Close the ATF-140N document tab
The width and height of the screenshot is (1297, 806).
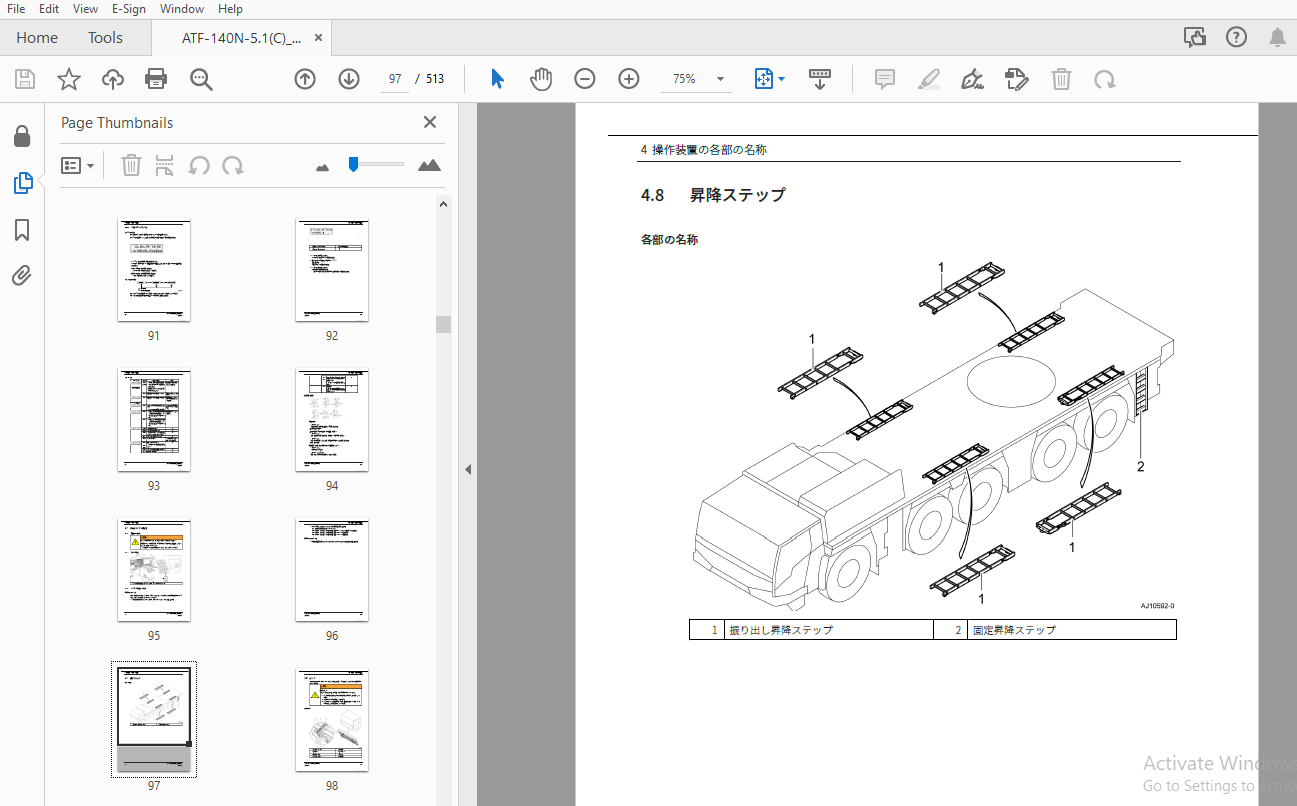point(318,38)
